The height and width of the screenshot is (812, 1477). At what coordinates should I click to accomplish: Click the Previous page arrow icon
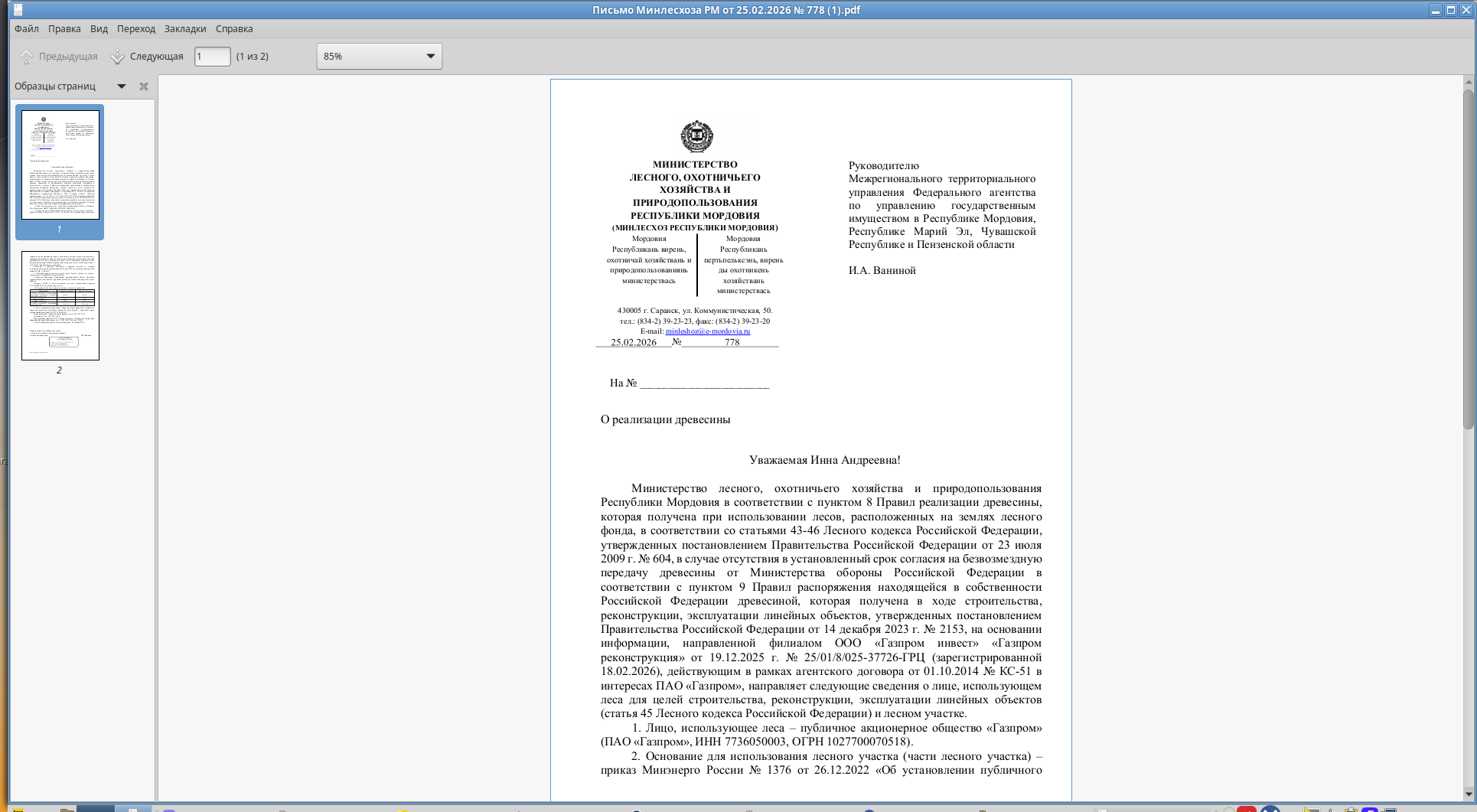[27, 57]
